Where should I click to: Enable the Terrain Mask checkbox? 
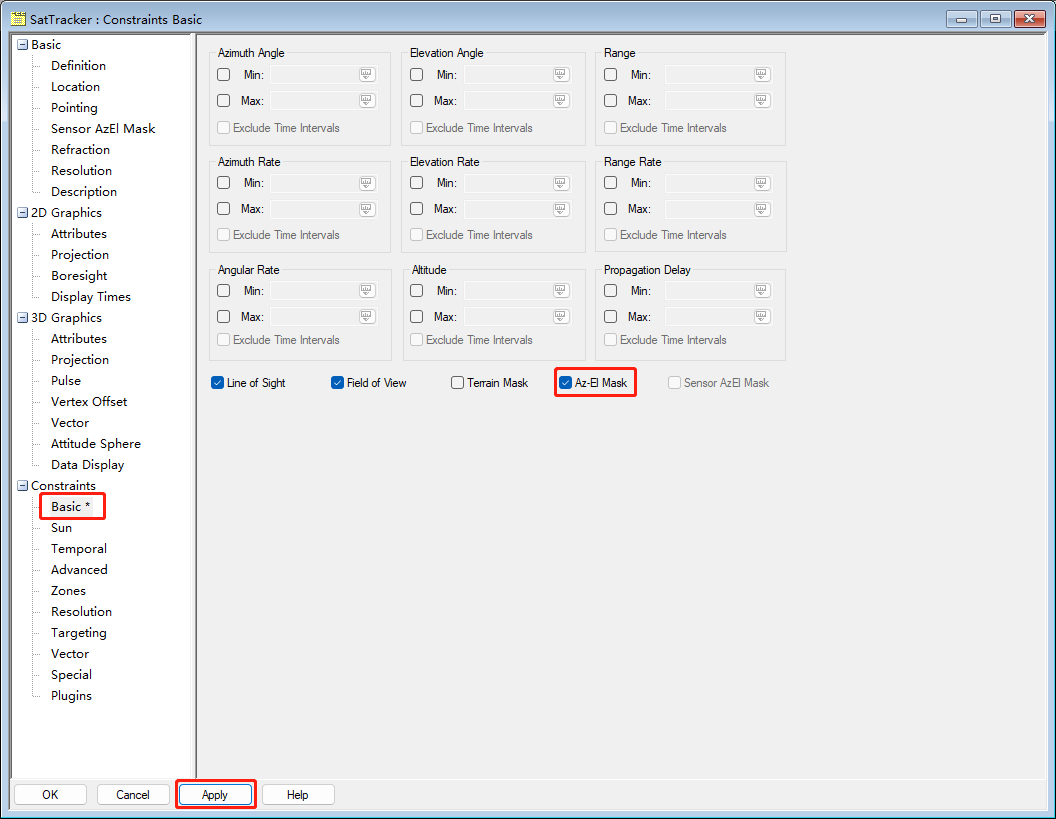(458, 383)
